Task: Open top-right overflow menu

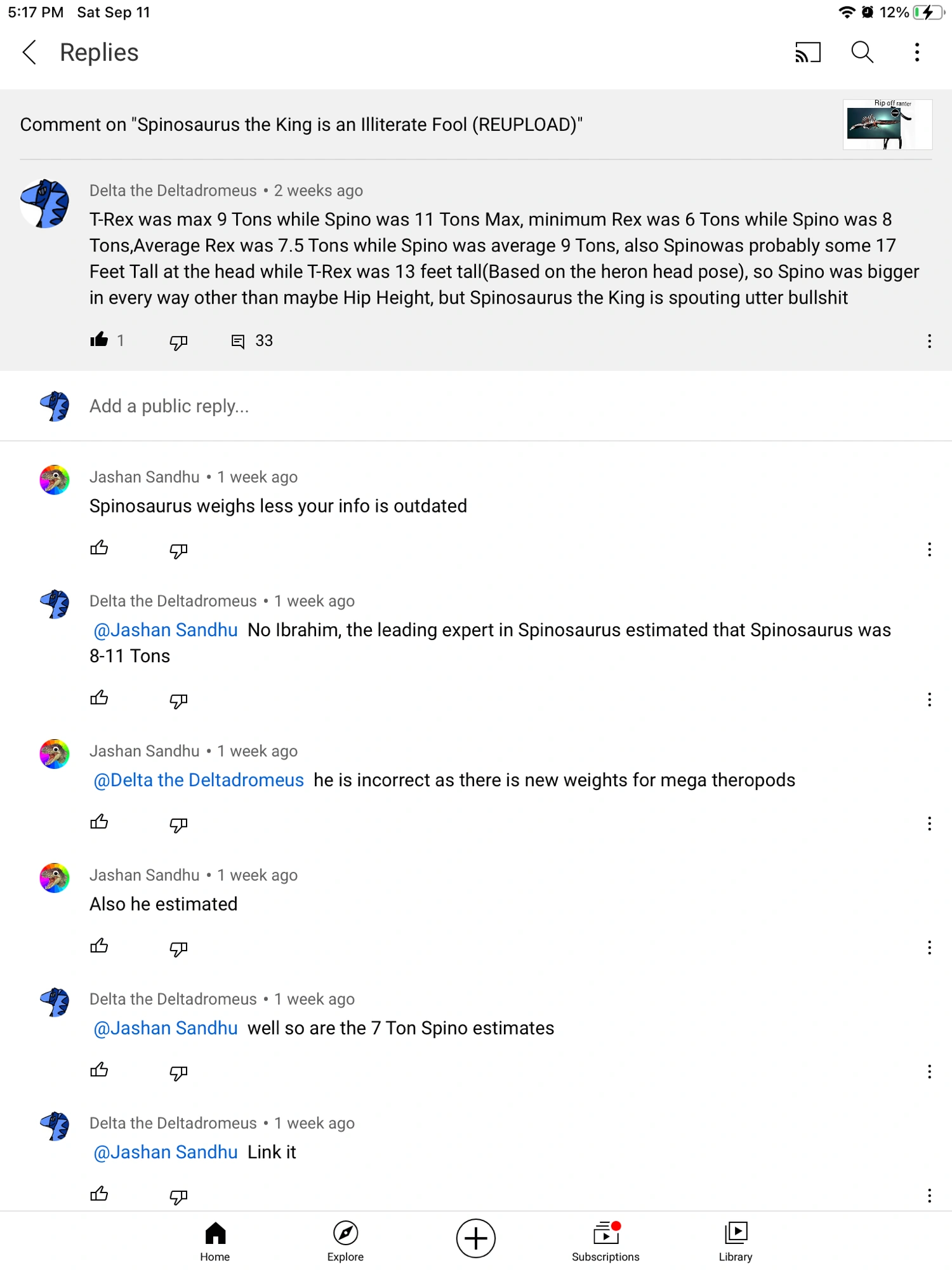Action: pyautogui.click(x=916, y=53)
